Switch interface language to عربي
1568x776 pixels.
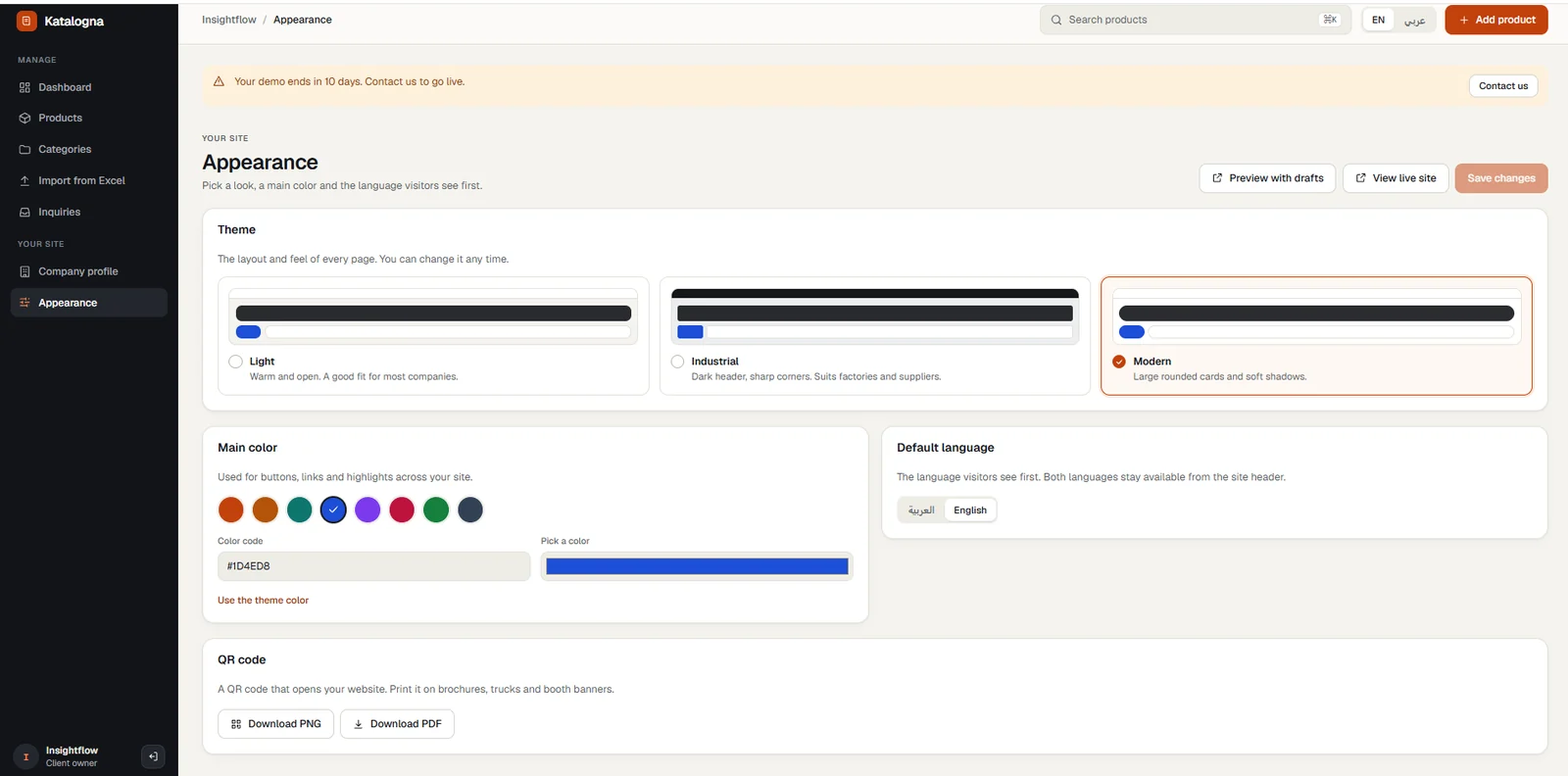(x=1414, y=20)
